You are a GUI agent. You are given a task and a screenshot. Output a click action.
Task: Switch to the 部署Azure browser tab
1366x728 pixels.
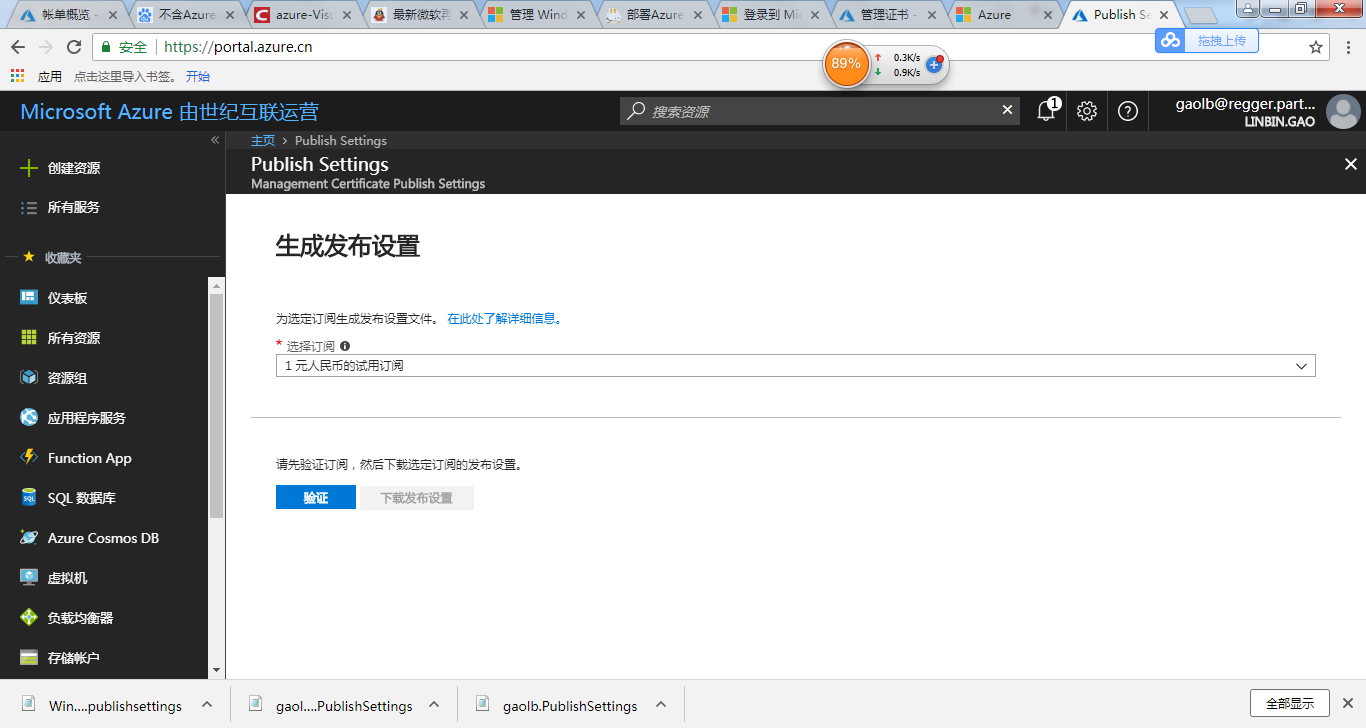tap(655, 15)
